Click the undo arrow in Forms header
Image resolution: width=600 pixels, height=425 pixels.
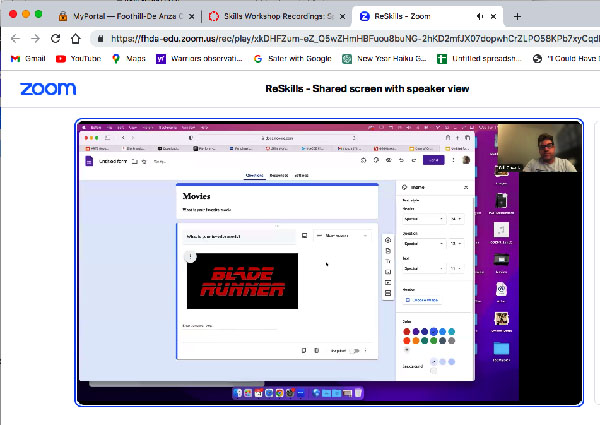tap(401, 160)
